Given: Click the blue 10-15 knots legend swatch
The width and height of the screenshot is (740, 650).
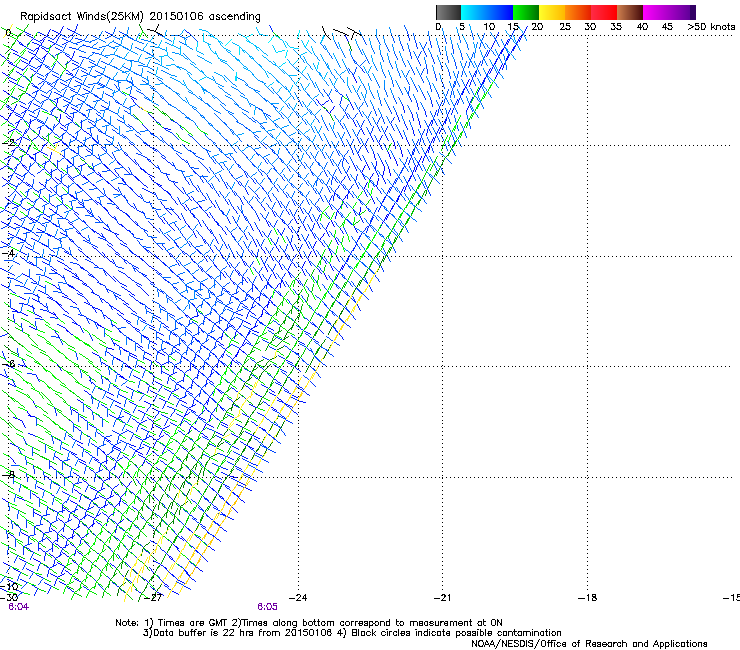Looking at the screenshot, I should click(x=500, y=12).
